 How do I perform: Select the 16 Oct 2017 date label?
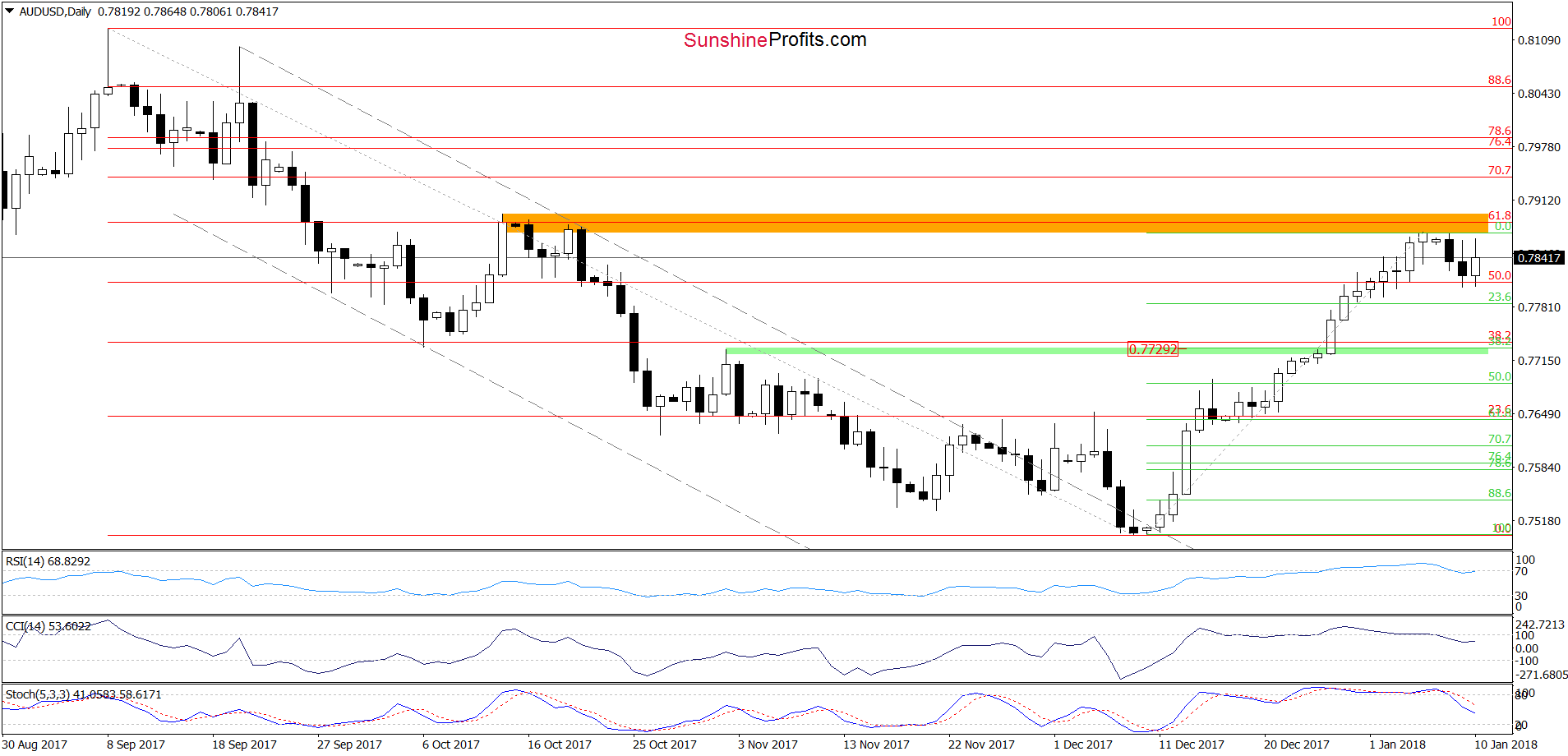[560, 744]
